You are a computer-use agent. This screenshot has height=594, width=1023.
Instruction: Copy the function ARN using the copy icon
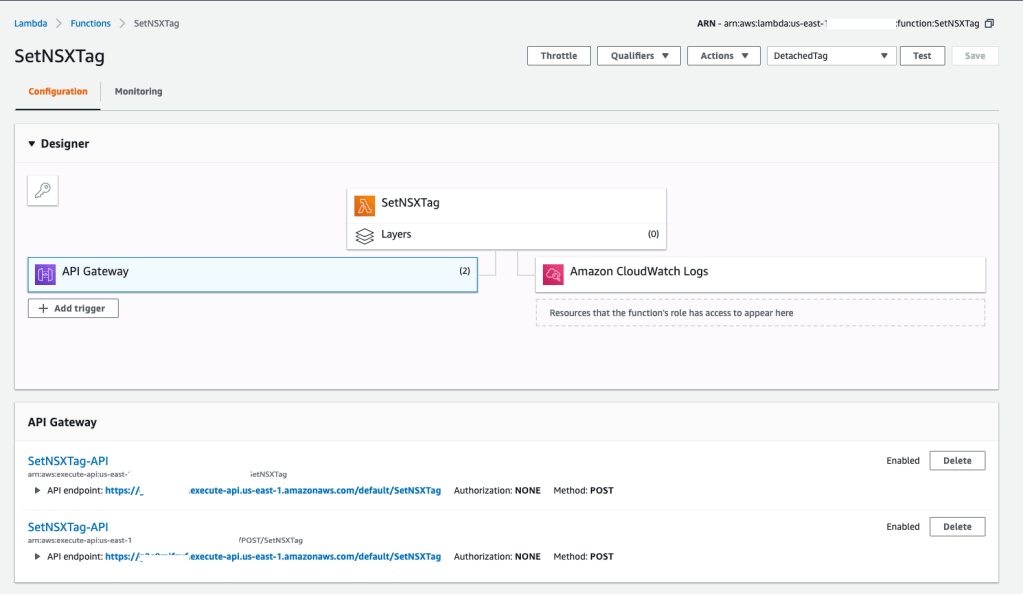point(989,22)
